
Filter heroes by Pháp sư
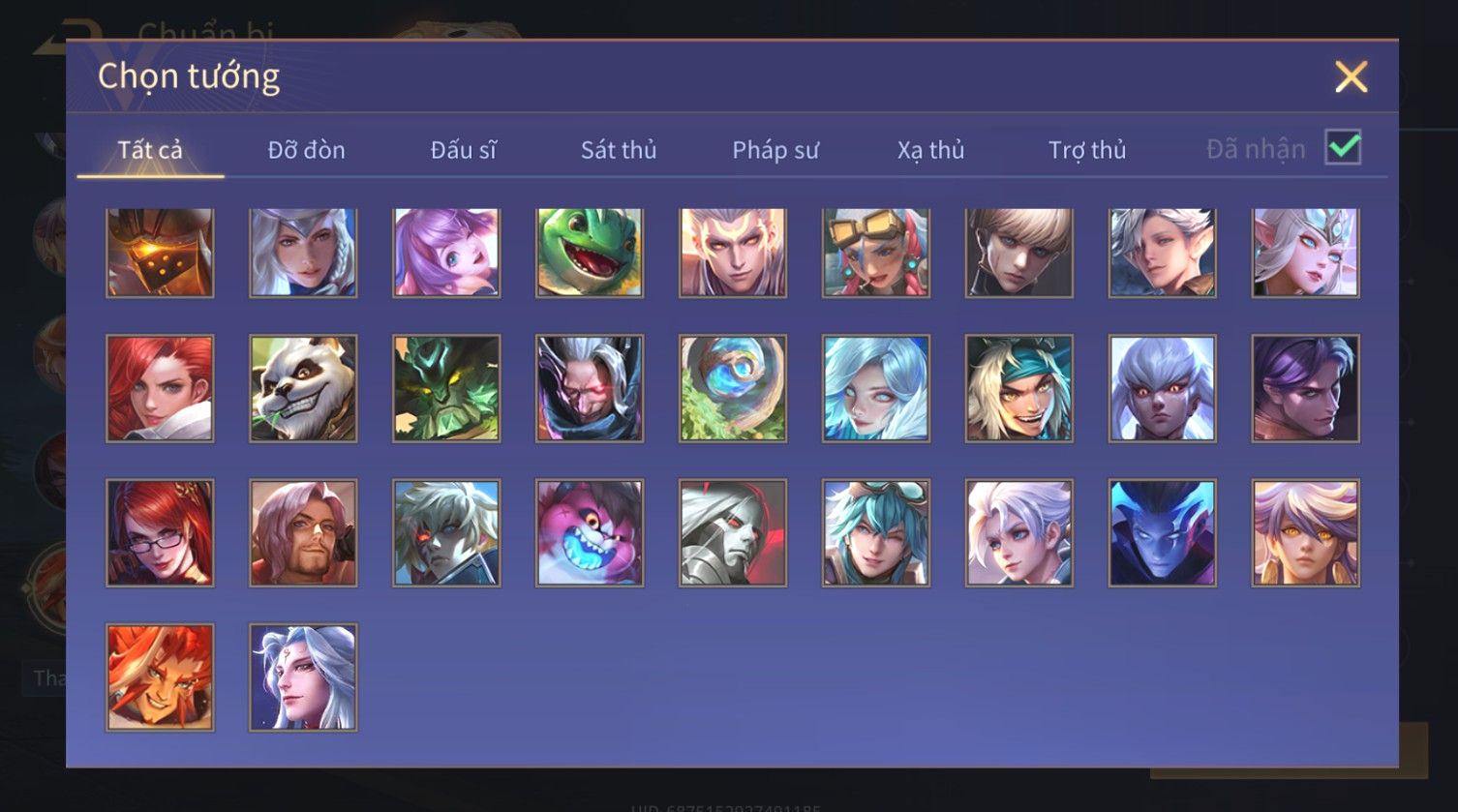tap(775, 150)
